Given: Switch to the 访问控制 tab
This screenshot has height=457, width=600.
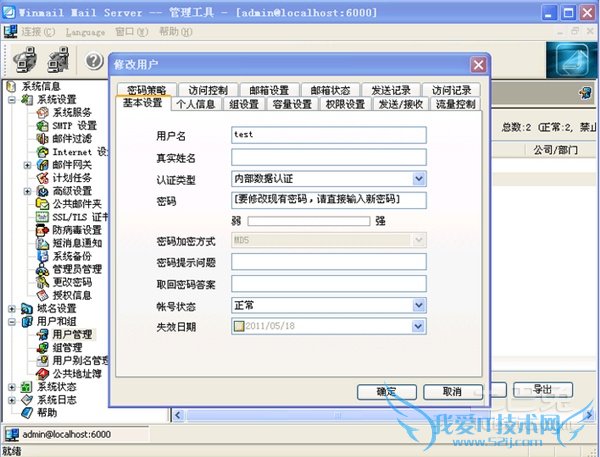Looking at the screenshot, I should (x=208, y=90).
